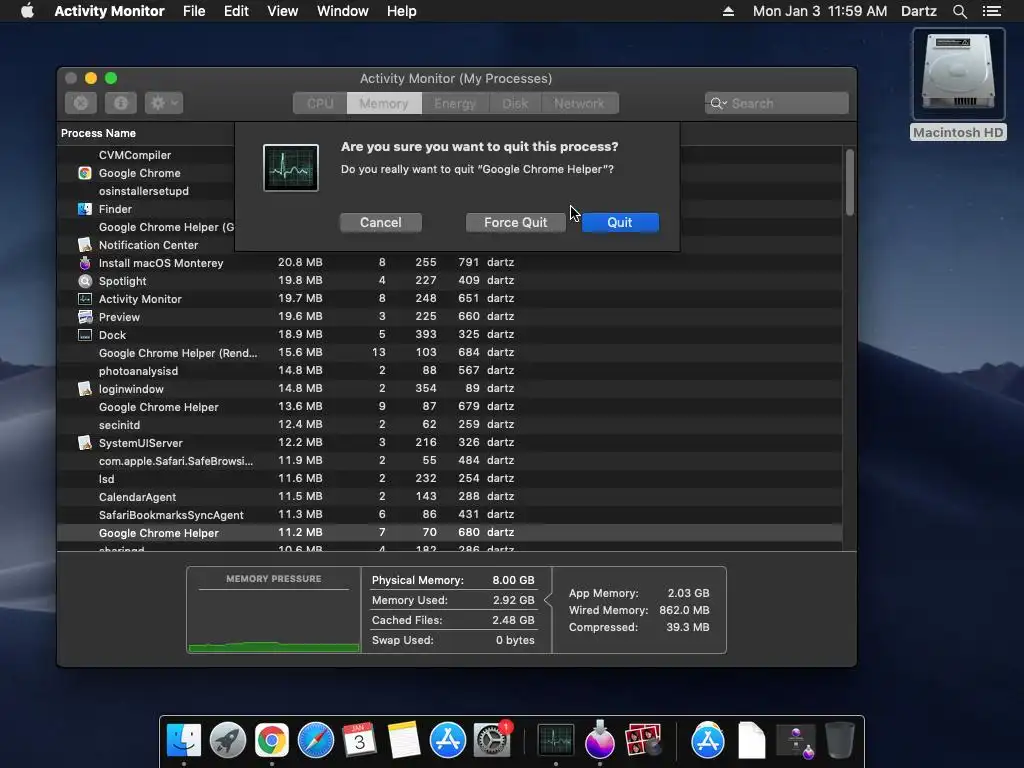Open Notes from the Dock

404,741
